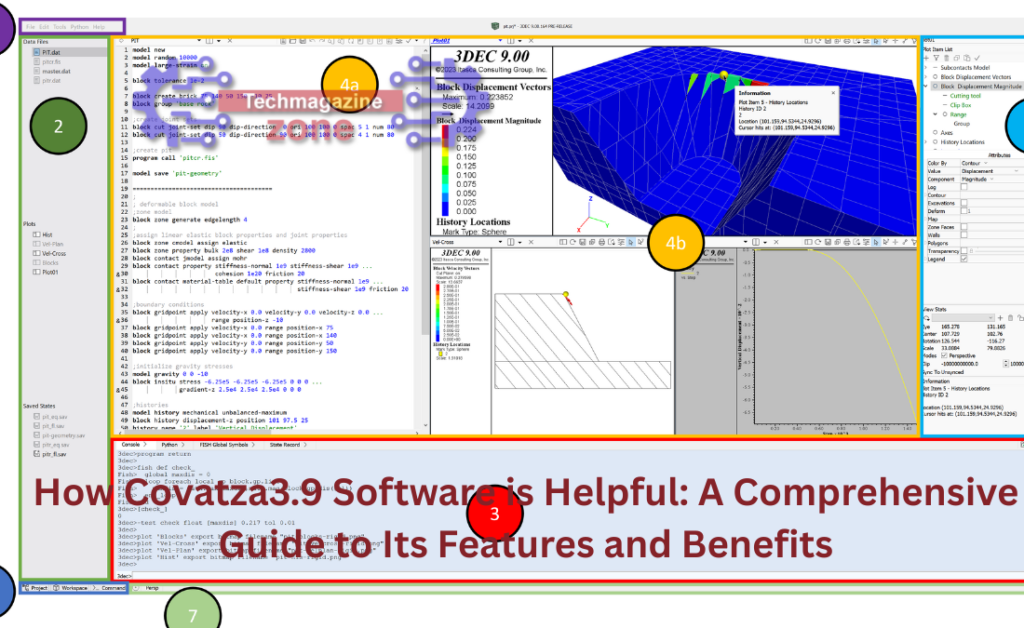Screen dimensions: 1024x628
Task: Enable the Deform checkbox
Action: point(964,211)
